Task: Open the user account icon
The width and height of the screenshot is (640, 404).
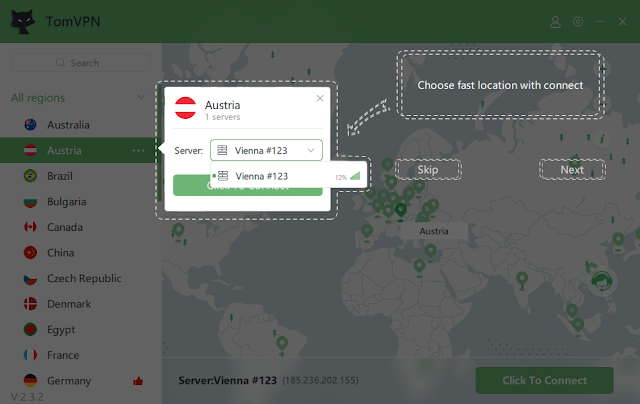Action: [x=555, y=22]
